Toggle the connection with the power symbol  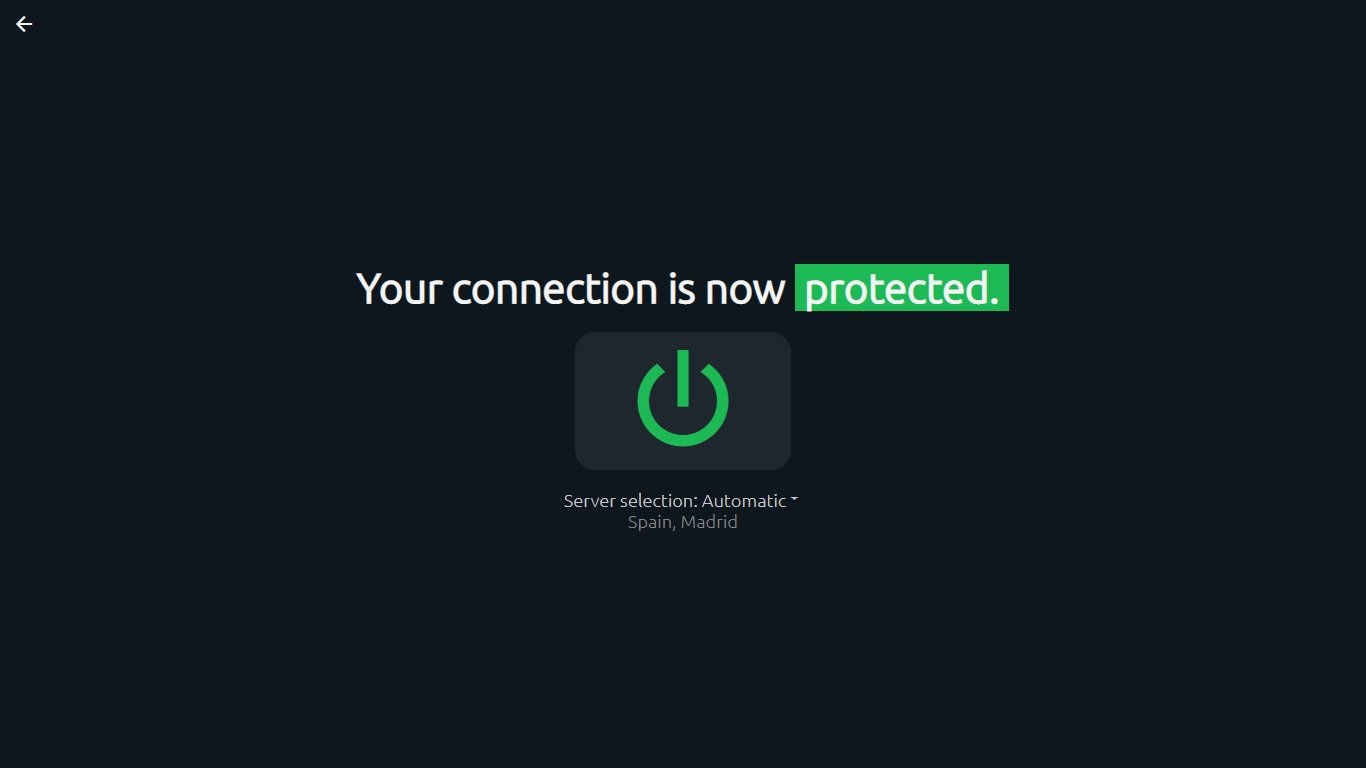[683, 398]
